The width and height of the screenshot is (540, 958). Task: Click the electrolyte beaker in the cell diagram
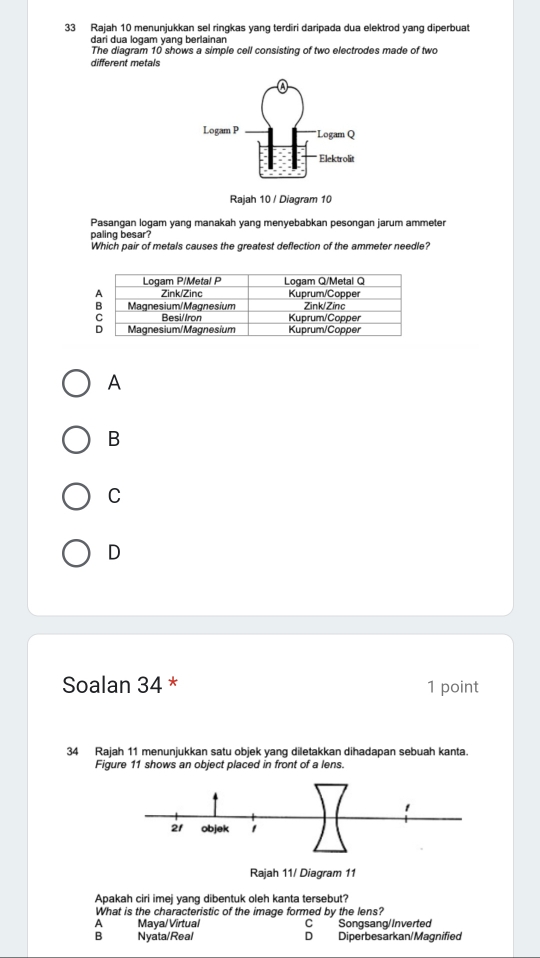point(282,161)
